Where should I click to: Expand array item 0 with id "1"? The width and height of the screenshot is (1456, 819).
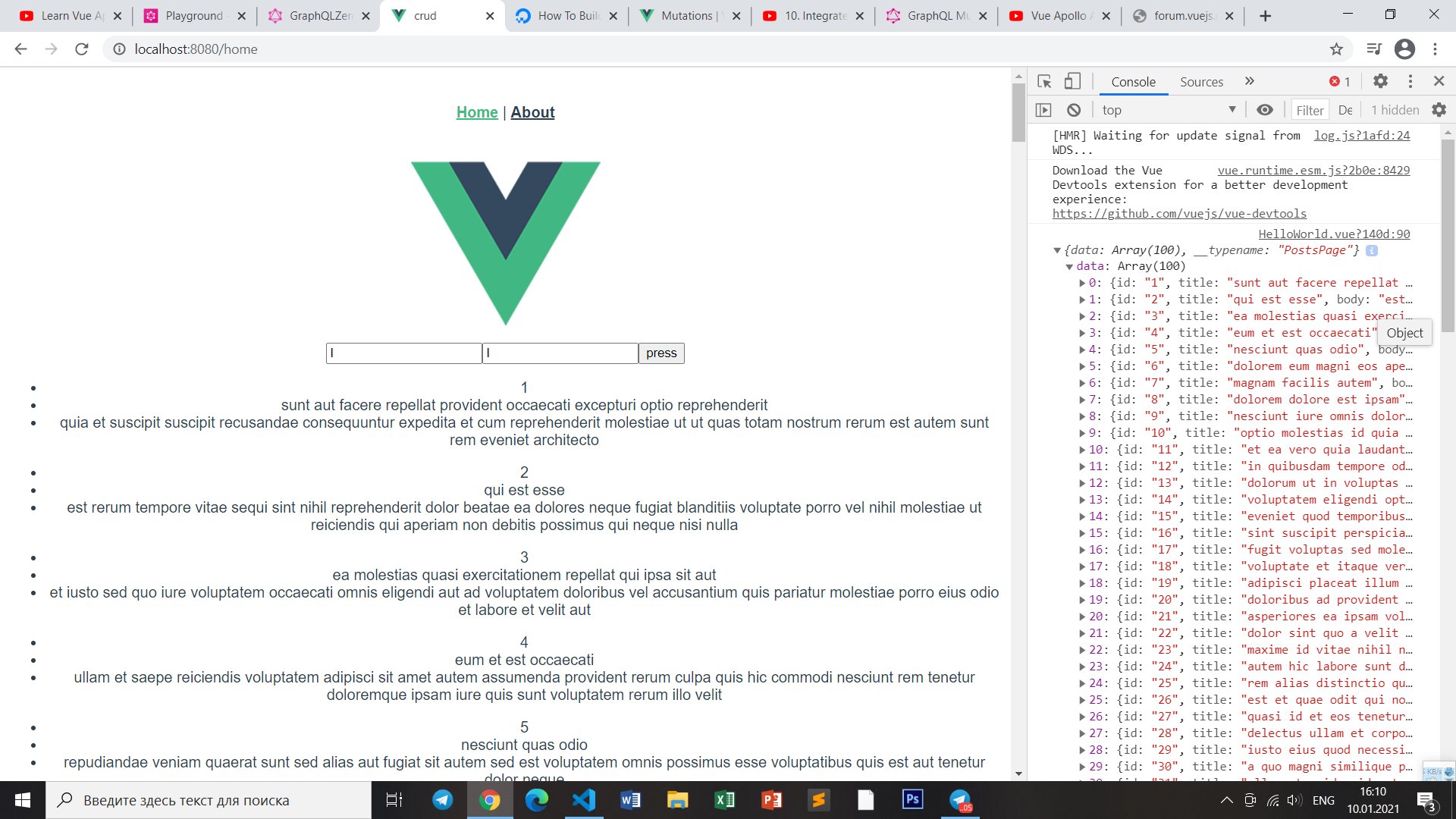[1083, 283]
